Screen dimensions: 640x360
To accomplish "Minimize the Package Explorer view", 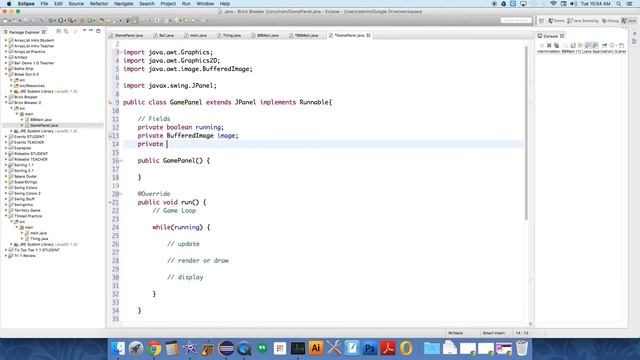I will pyautogui.click(x=91, y=31).
